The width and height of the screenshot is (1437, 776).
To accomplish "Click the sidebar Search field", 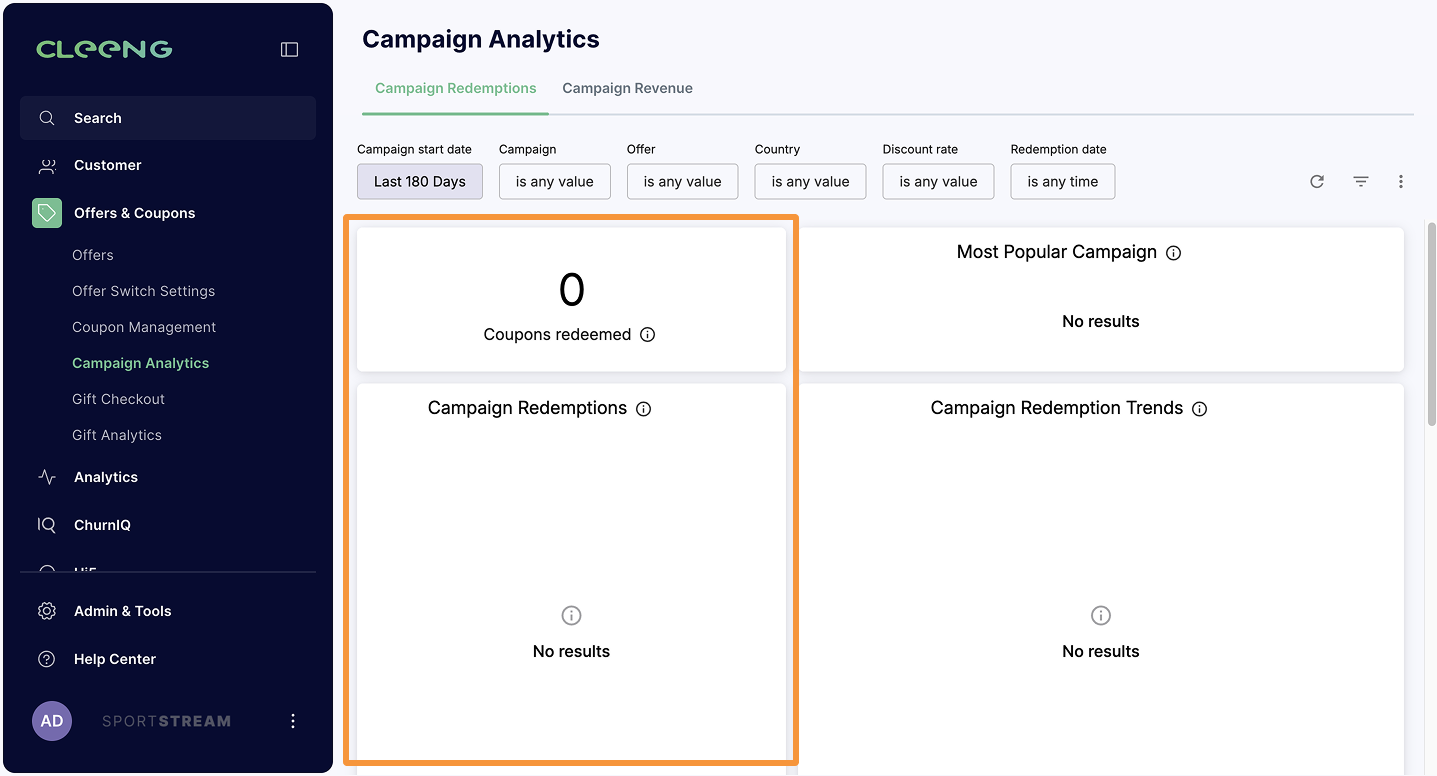I will (x=168, y=118).
